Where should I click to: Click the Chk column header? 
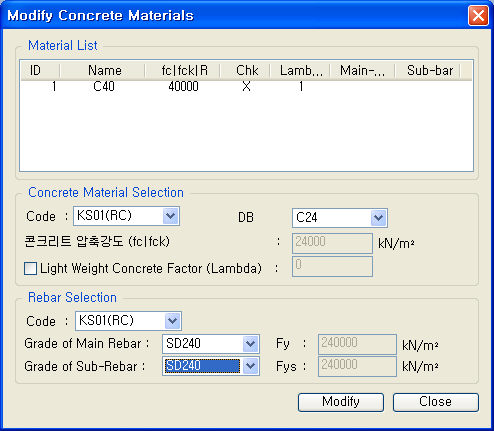[245, 71]
